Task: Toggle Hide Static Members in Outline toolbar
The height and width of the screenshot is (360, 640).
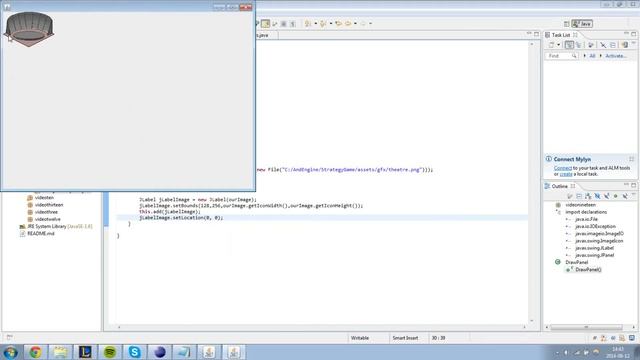Action: [x=607, y=196]
